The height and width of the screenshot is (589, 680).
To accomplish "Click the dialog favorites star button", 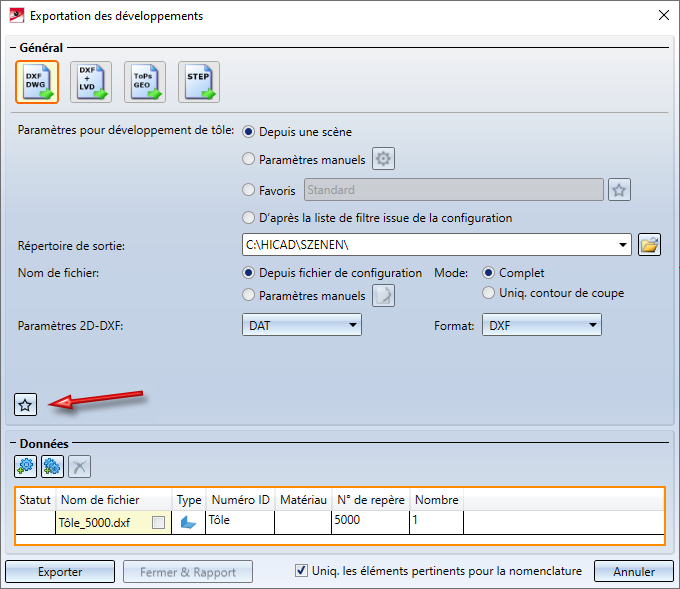I will [x=26, y=405].
